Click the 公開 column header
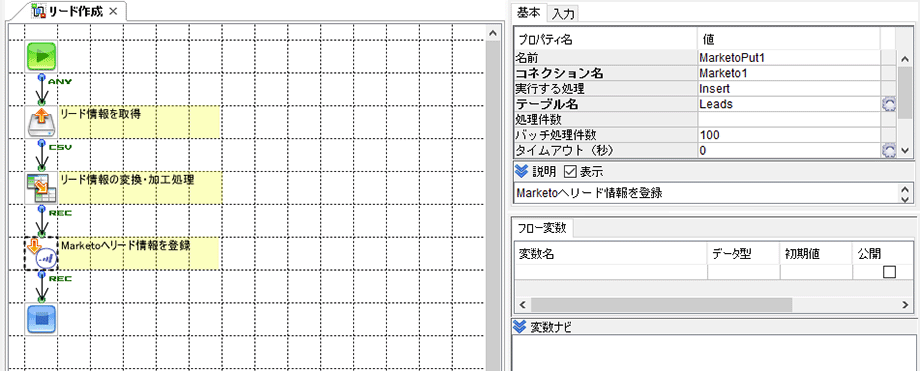 click(881, 254)
